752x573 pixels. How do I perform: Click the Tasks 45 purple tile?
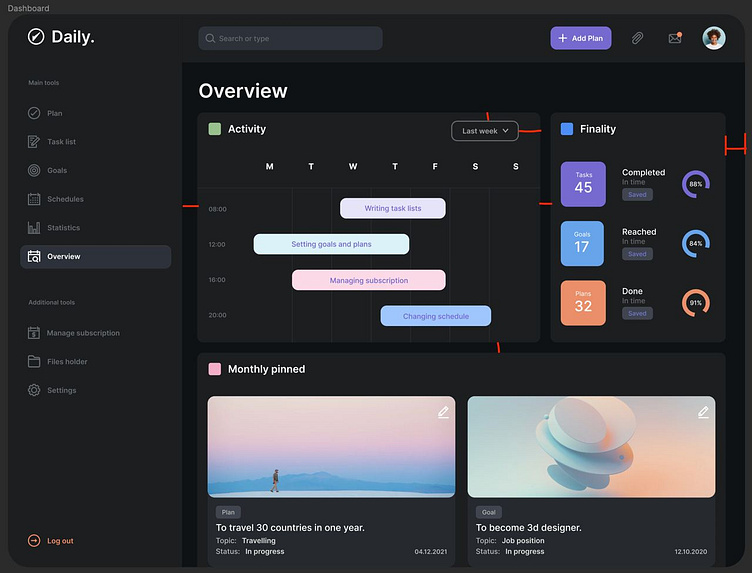(x=583, y=184)
